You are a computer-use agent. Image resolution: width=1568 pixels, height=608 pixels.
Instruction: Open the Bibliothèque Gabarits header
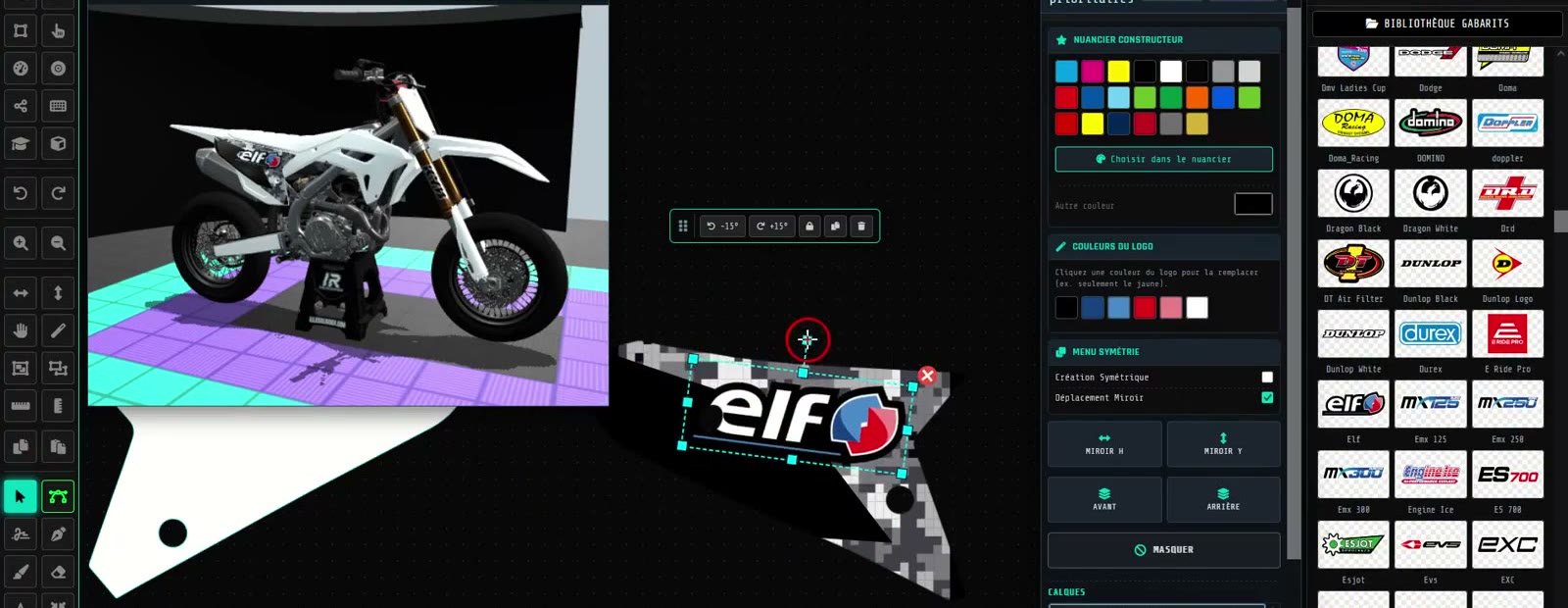pyautogui.click(x=1437, y=24)
